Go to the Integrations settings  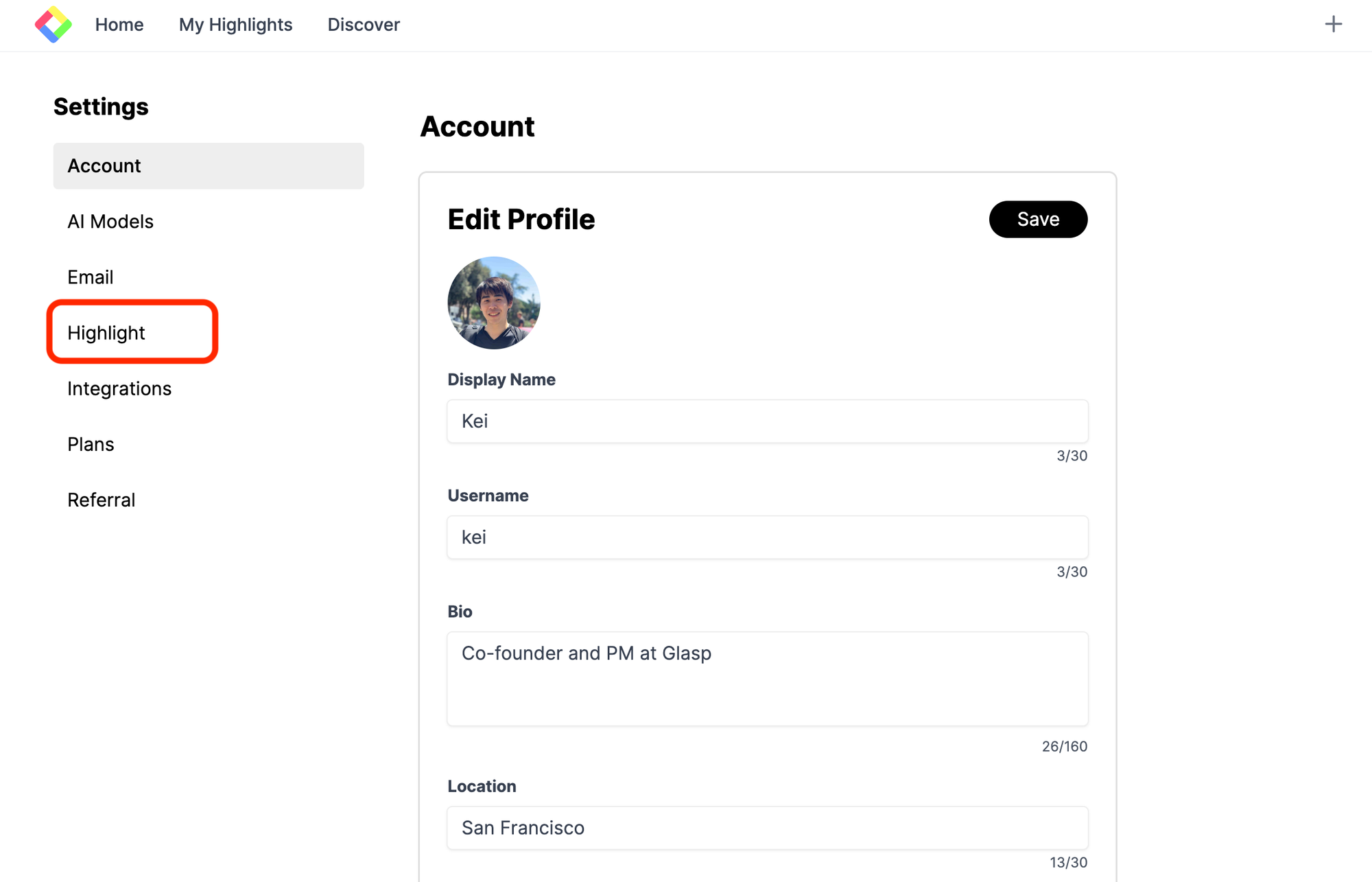click(119, 388)
